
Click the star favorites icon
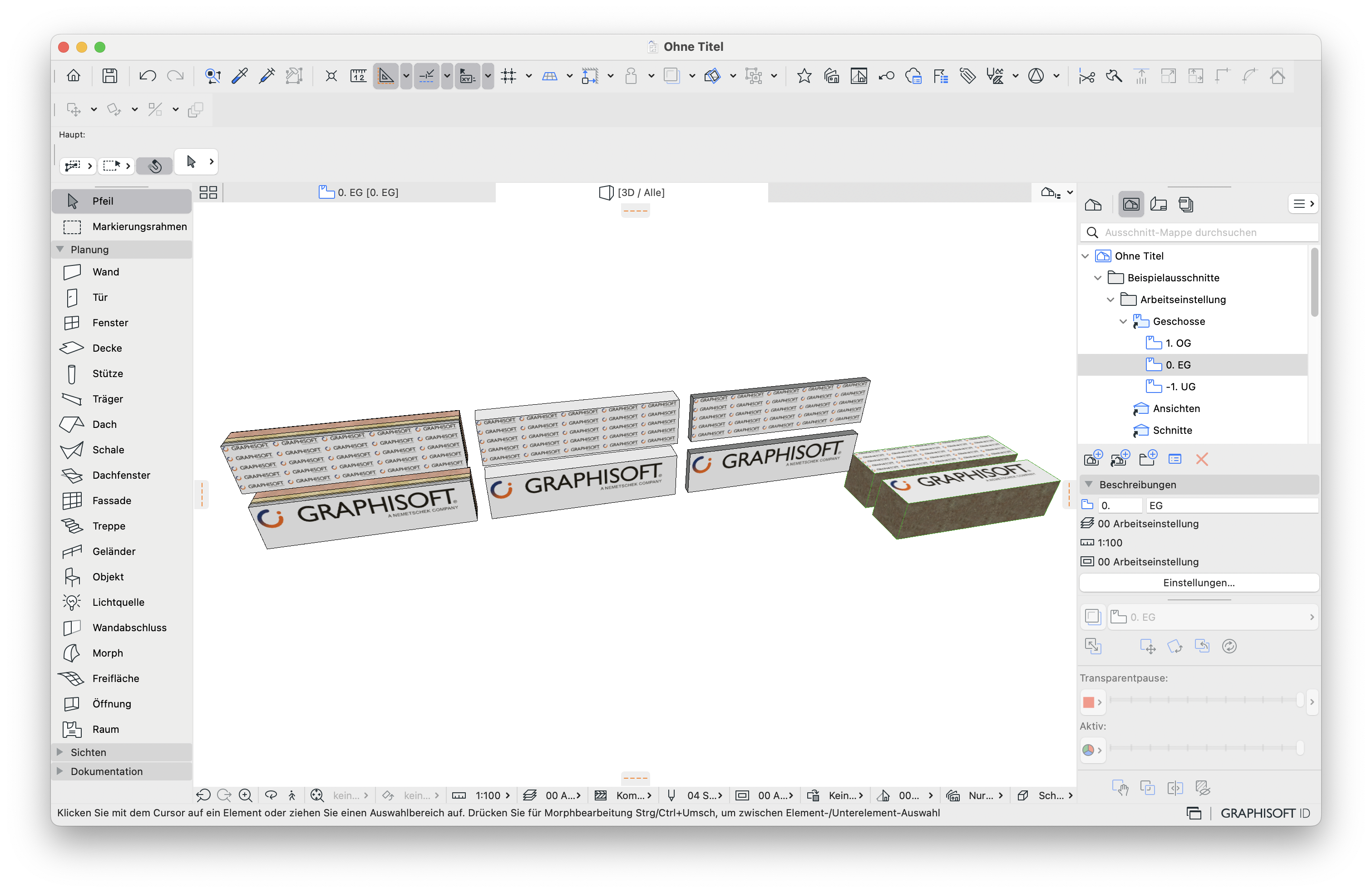coord(804,75)
